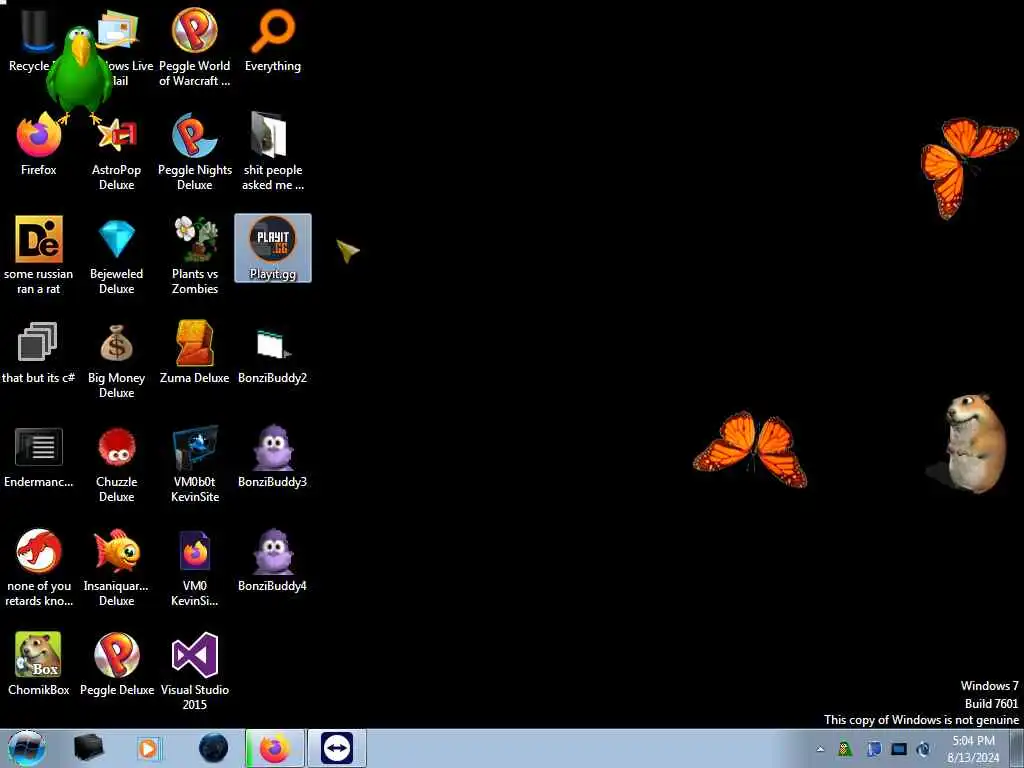The image size is (1024, 768).
Task: Open the Windows Start menu orb
Action: pos(26,748)
